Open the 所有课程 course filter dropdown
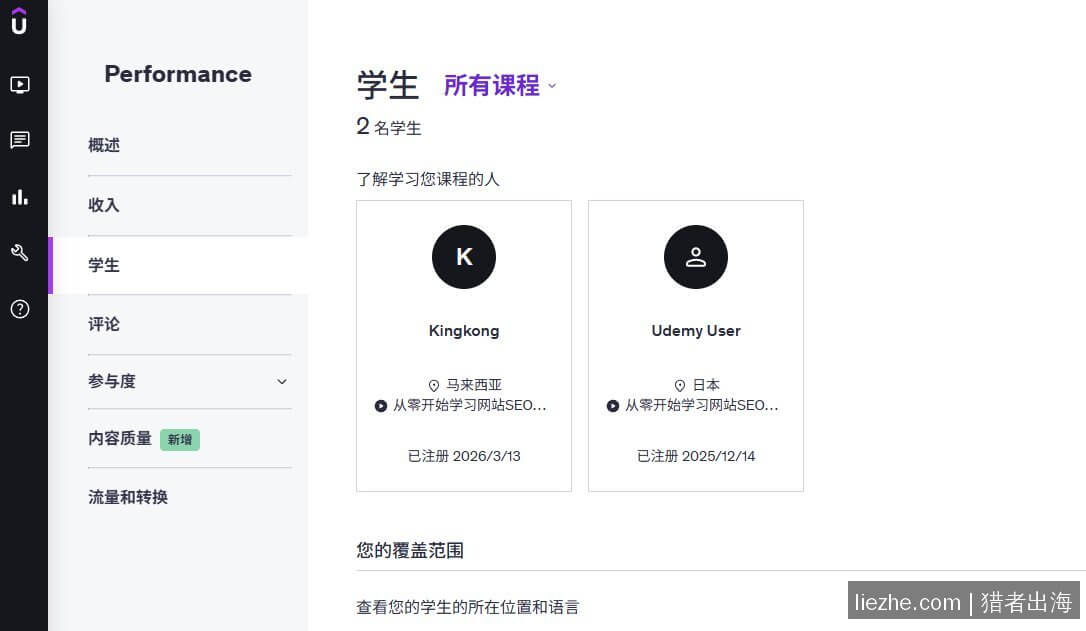 coord(500,85)
